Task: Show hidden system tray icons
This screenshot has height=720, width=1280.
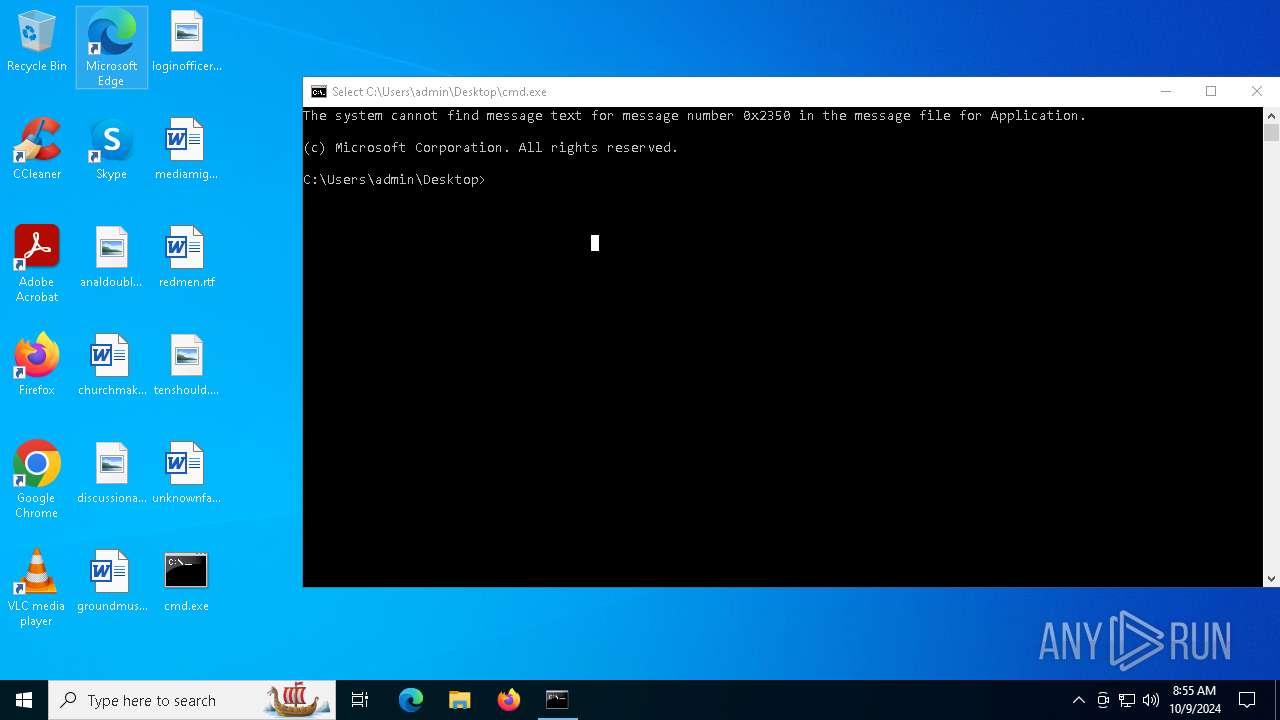Action: click(x=1078, y=700)
